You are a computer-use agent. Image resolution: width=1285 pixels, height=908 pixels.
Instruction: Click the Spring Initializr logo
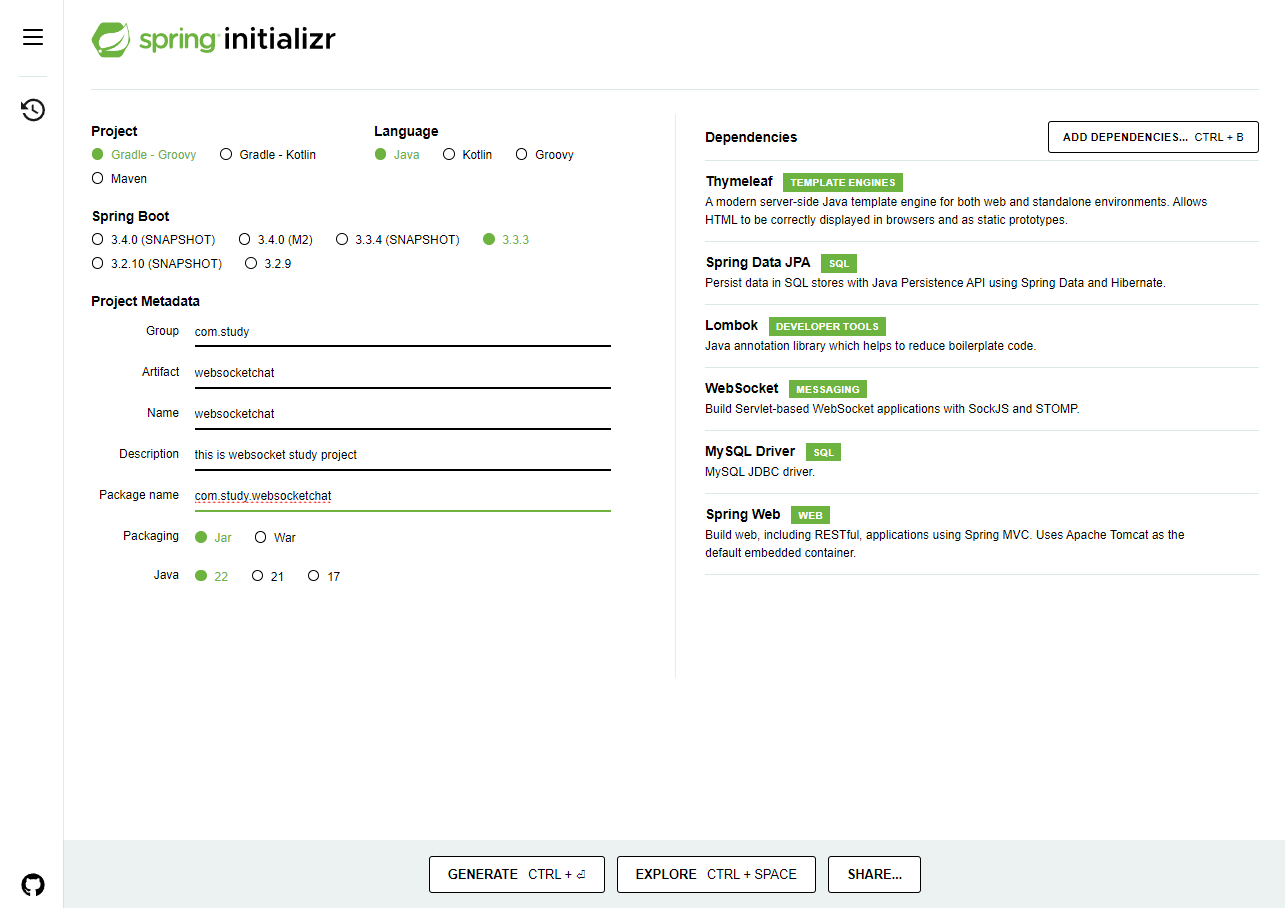coord(213,39)
